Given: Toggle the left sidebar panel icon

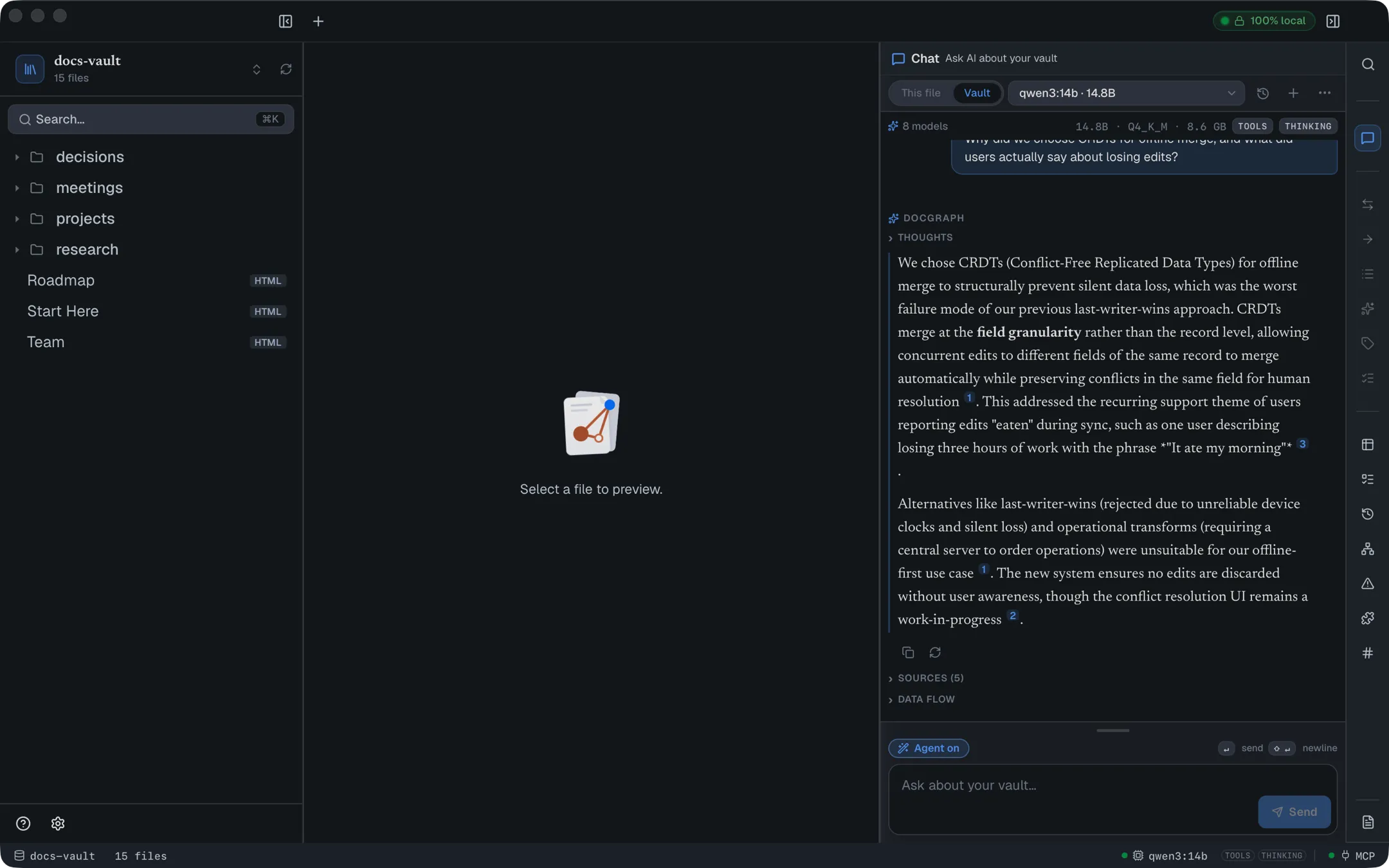Looking at the screenshot, I should tap(286, 21).
